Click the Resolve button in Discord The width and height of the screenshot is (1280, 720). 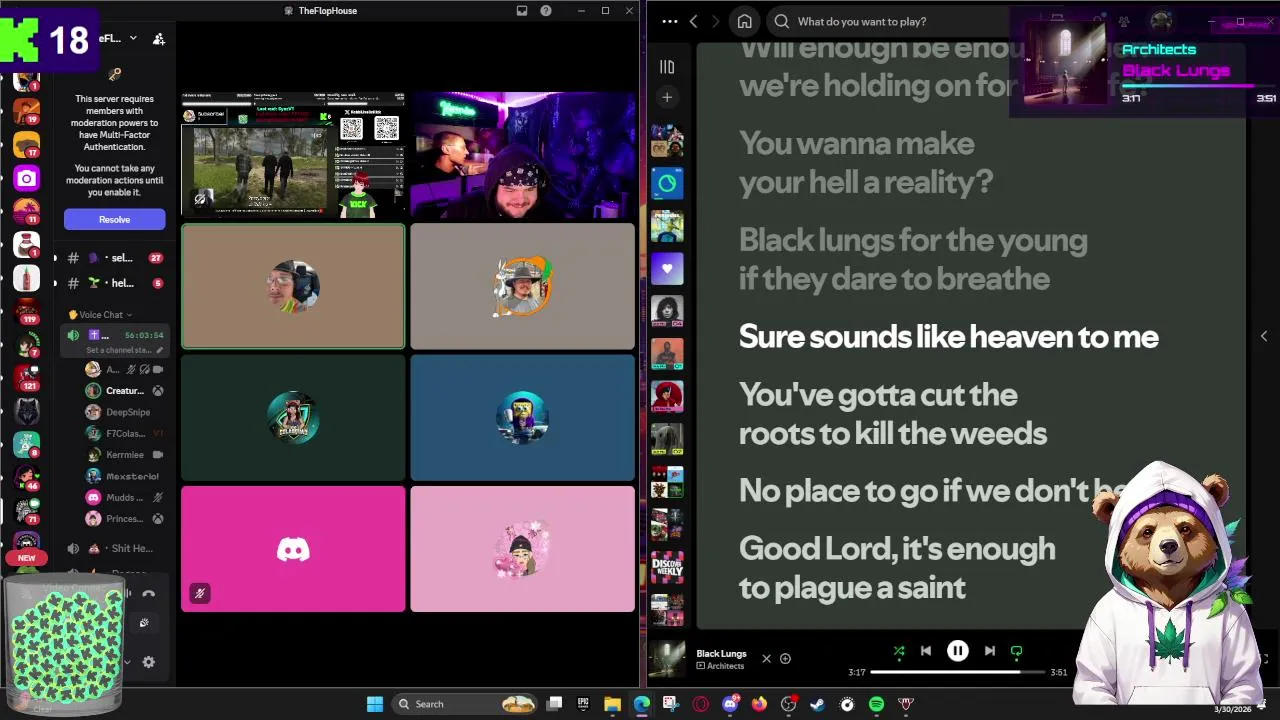[x=114, y=219]
